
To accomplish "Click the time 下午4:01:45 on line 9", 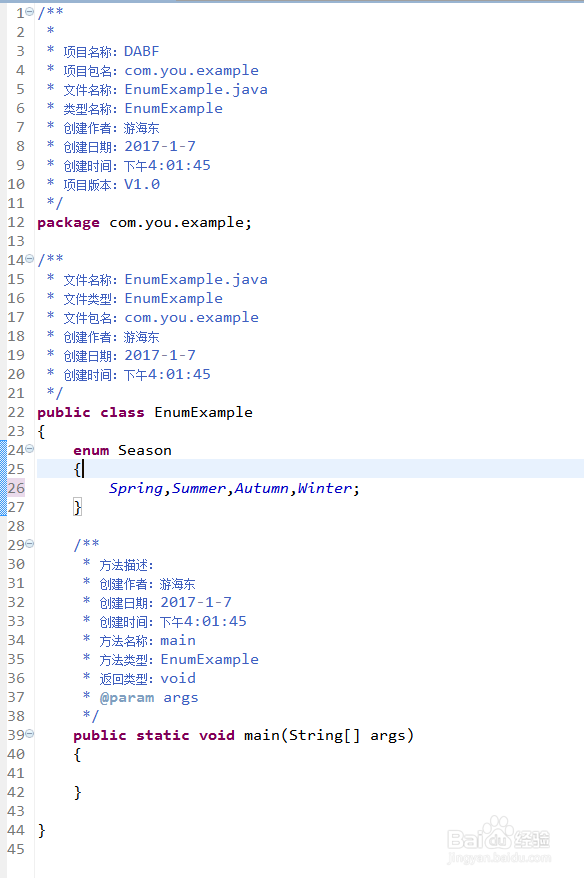I will coord(167,165).
